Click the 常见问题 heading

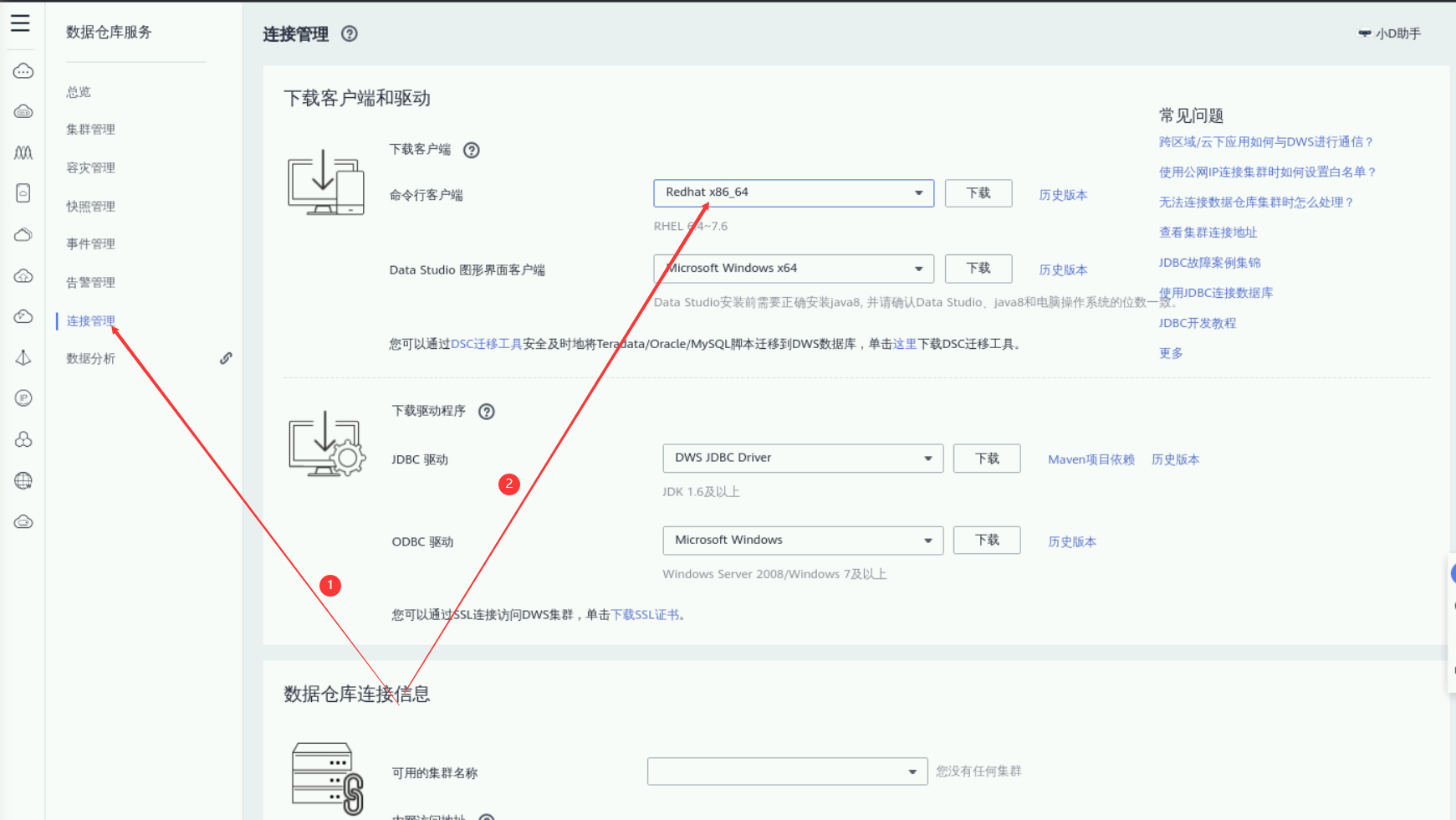pyautogui.click(x=1192, y=115)
